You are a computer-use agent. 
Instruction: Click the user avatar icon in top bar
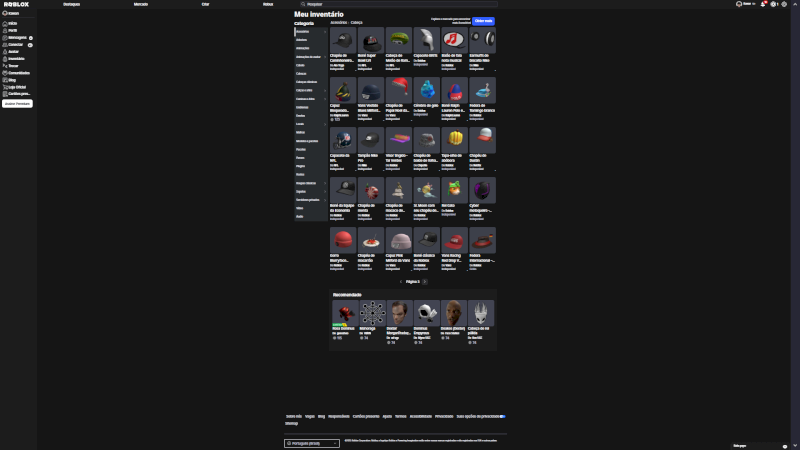click(739, 4)
